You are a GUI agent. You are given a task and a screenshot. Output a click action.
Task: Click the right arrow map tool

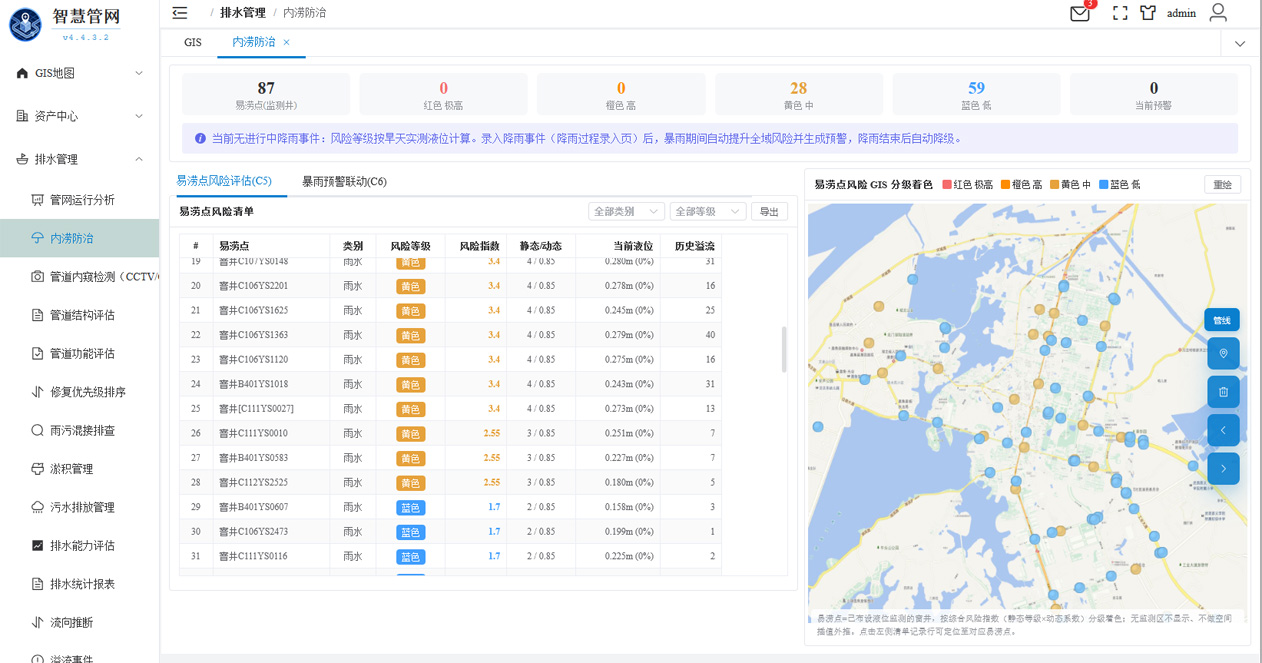coord(1223,468)
